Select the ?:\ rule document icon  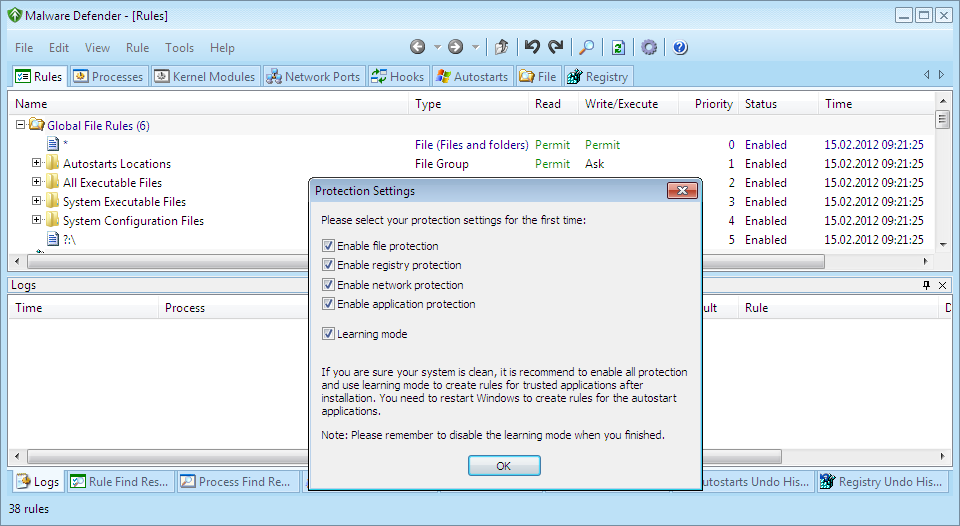click(53, 239)
